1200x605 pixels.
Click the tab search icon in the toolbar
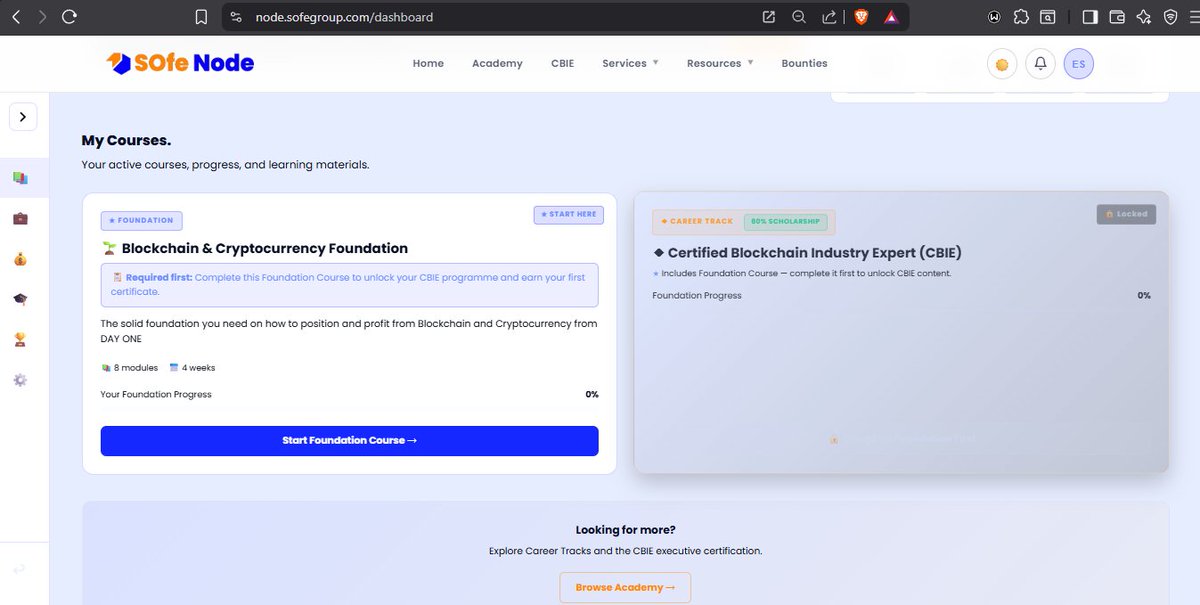click(x=1047, y=17)
